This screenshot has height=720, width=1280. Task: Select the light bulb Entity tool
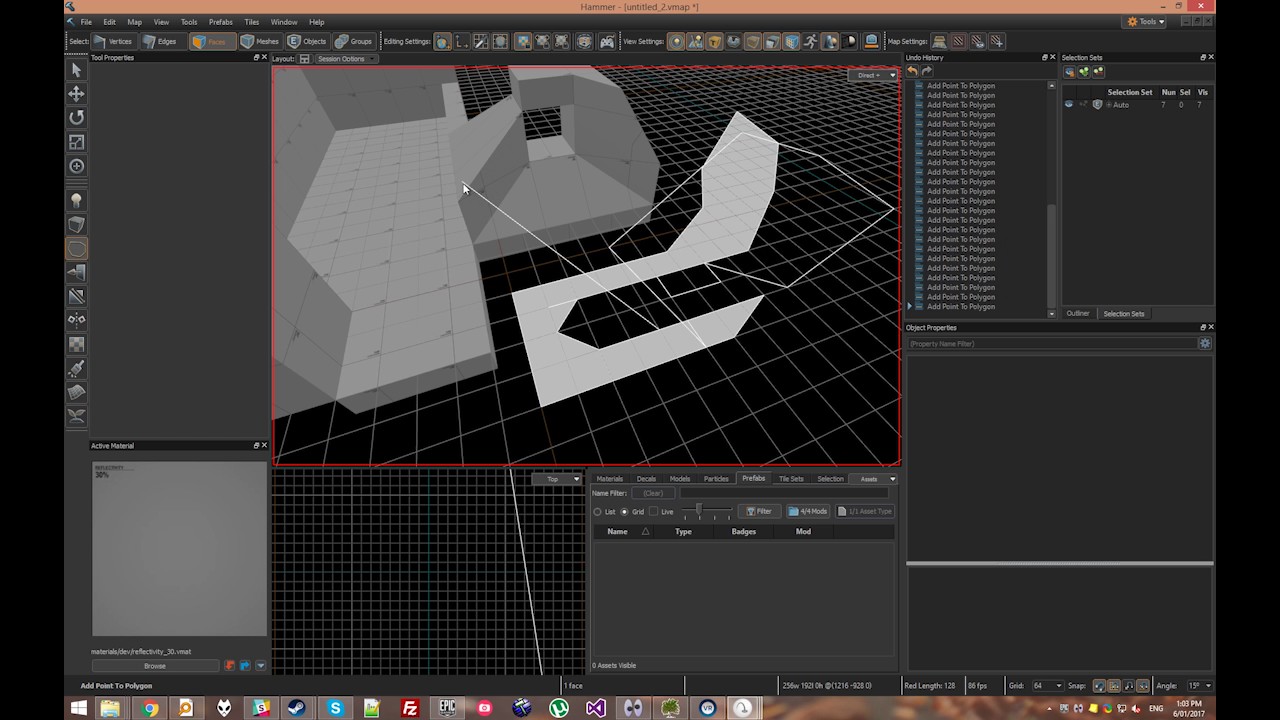76,201
